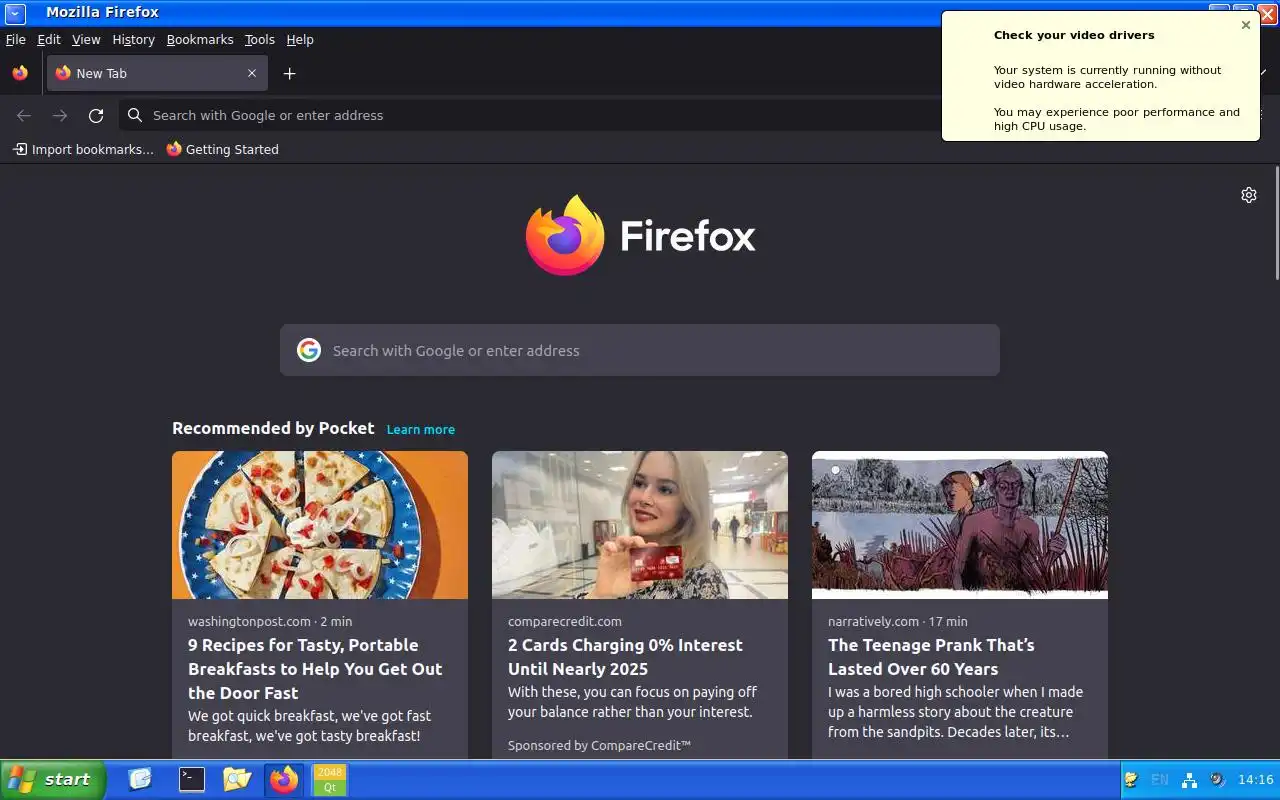Click Sponsored by CompareCredit text

click(599, 745)
